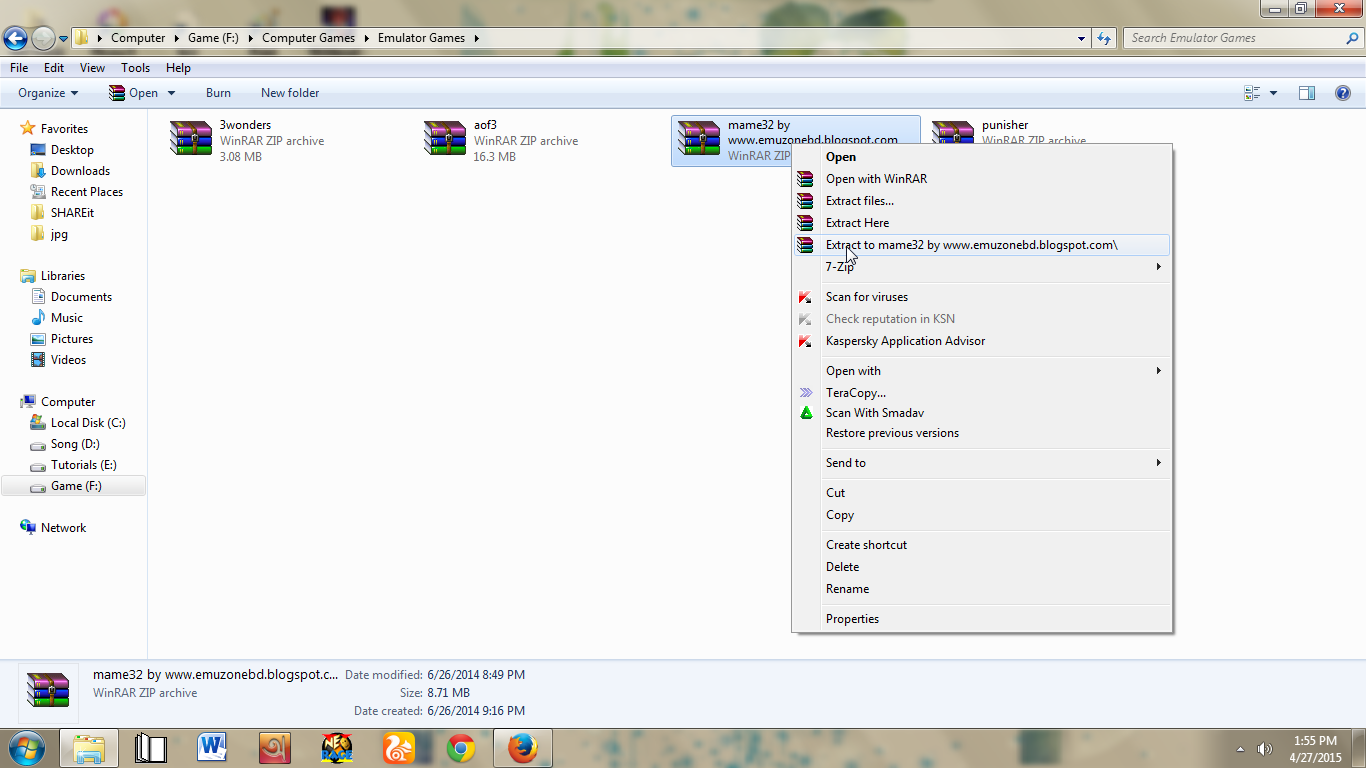Screen dimensions: 1366x768
Task: Refresh the Emulator Games folder
Action: (x=1104, y=38)
